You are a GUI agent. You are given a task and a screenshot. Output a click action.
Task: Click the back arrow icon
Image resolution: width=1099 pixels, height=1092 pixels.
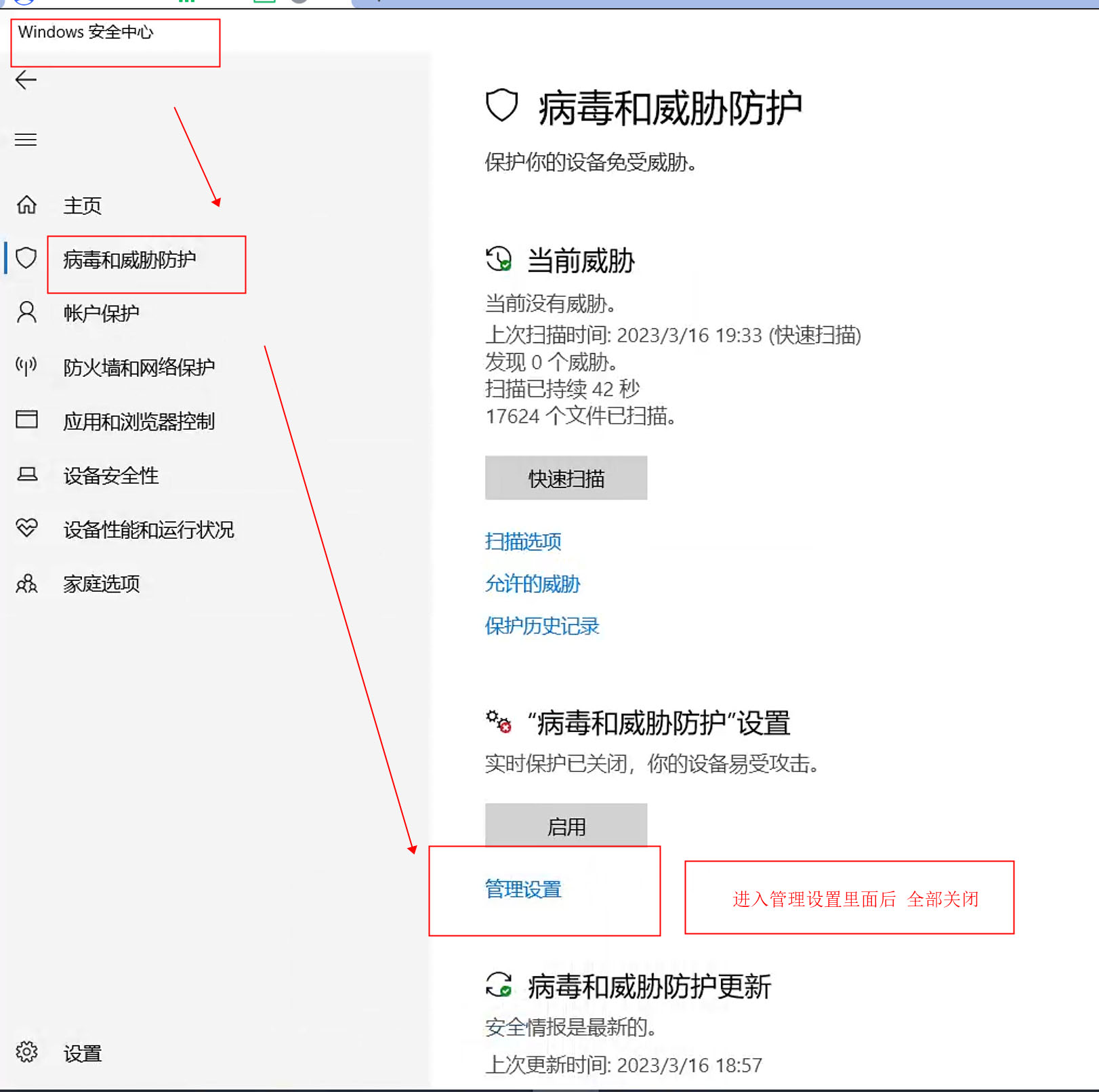click(x=26, y=80)
